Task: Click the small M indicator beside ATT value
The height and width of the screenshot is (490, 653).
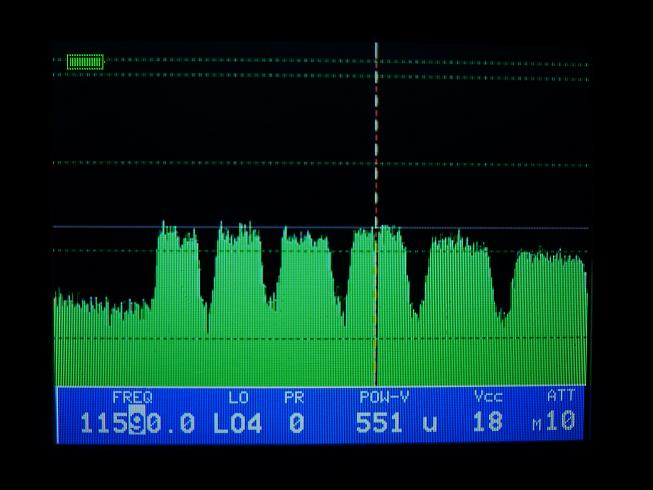Action: [x=537, y=425]
